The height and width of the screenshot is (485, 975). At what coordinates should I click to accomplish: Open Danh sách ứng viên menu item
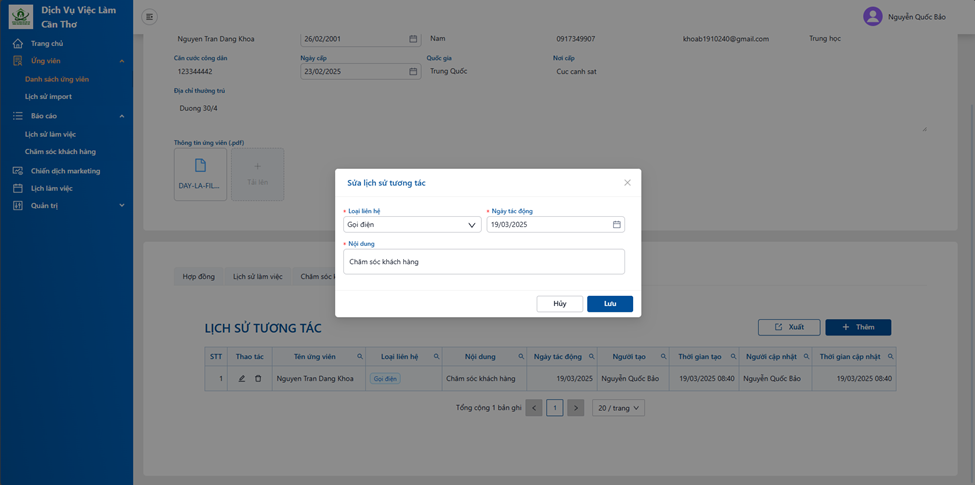57,80
